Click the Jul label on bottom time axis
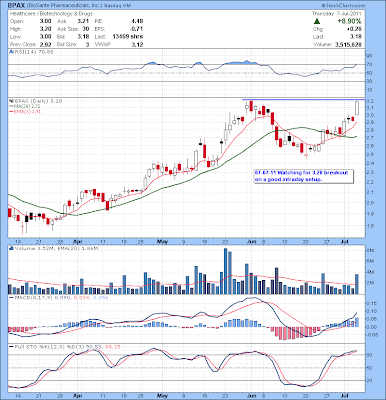This screenshot has width=386, height=400. pos(344,395)
